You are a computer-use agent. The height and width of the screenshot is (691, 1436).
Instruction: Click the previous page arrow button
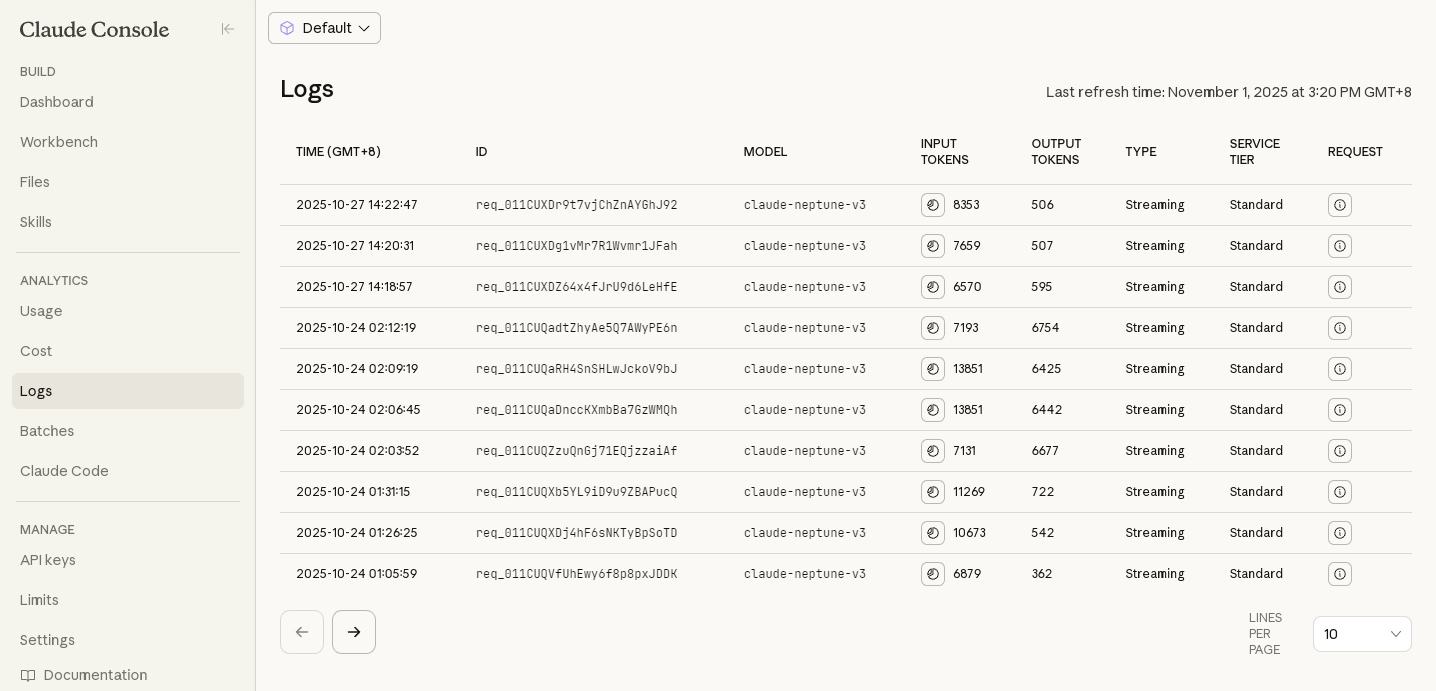(302, 632)
